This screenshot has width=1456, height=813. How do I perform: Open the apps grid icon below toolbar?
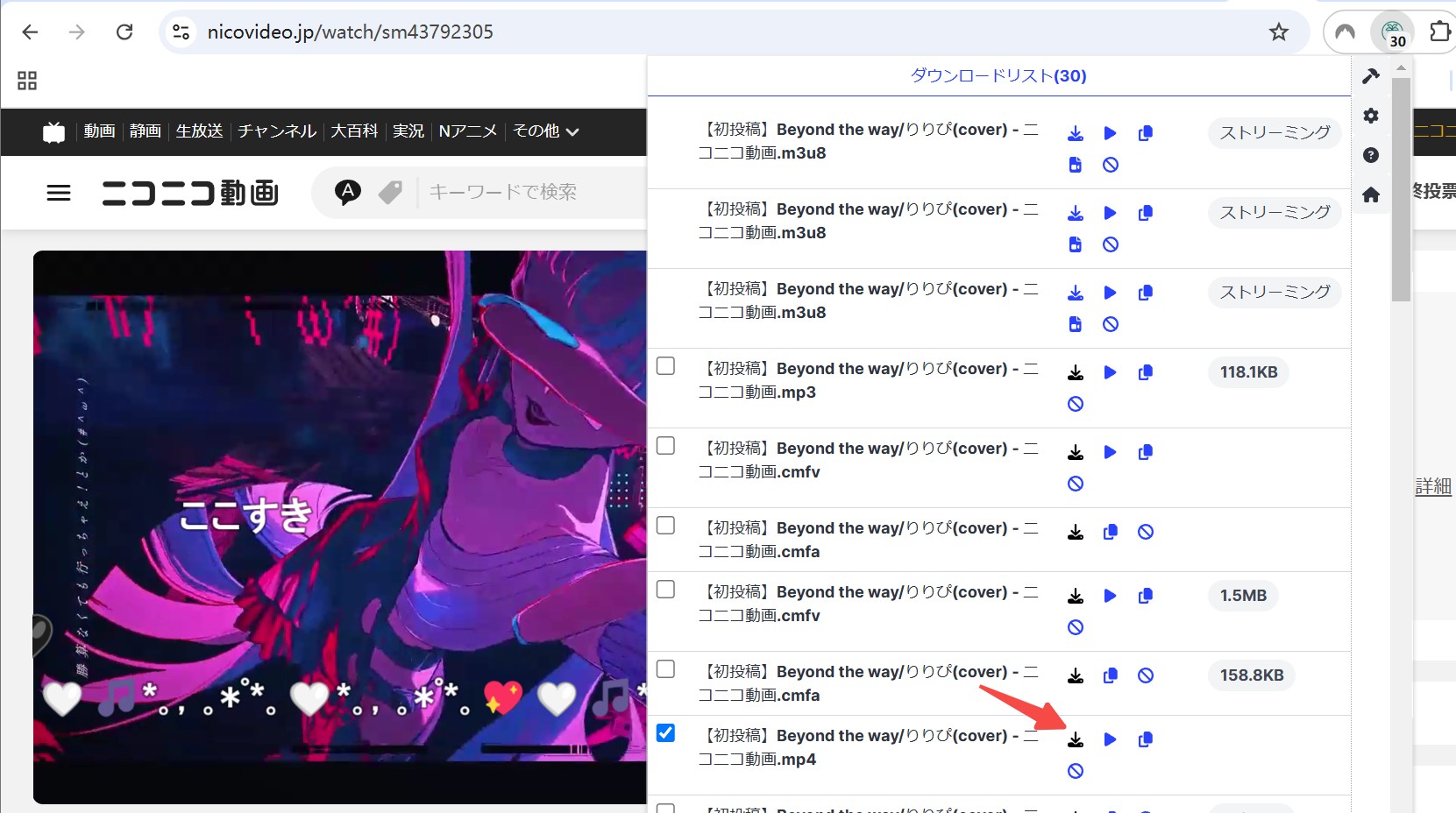tap(27, 81)
